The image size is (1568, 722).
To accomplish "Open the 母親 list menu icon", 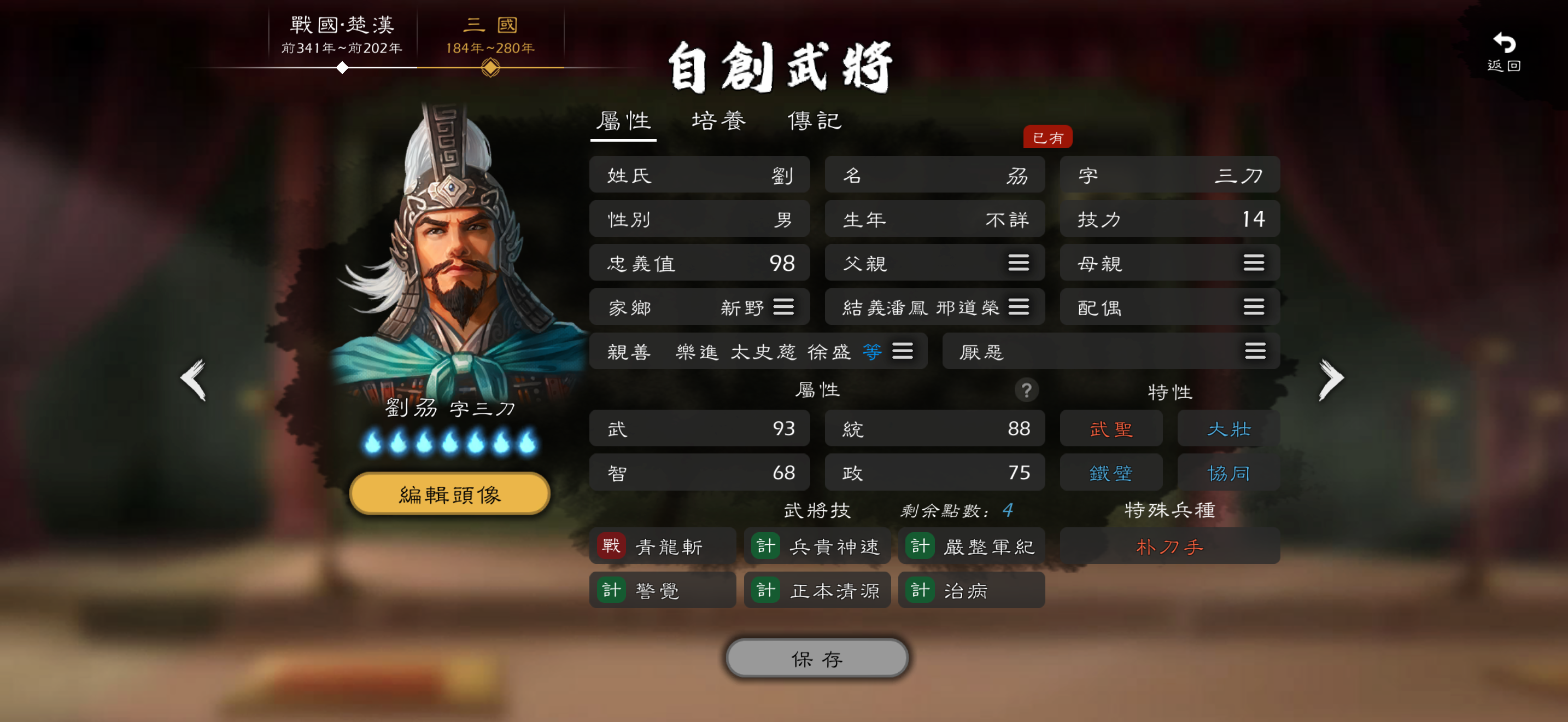I will coord(1254,263).
